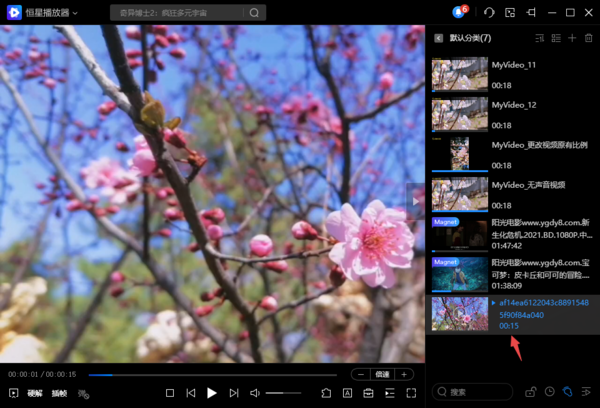Switch to mini window mode icon
Viewport: 600px width, 408px height.
pyautogui.click(x=510, y=13)
